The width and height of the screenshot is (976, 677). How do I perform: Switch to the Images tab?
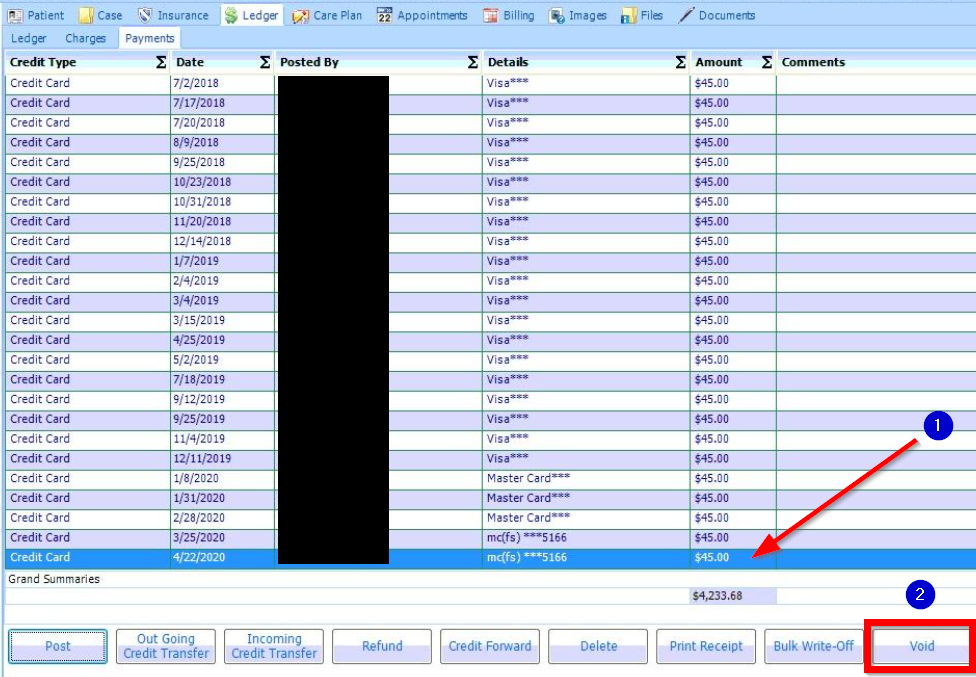[x=578, y=15]
